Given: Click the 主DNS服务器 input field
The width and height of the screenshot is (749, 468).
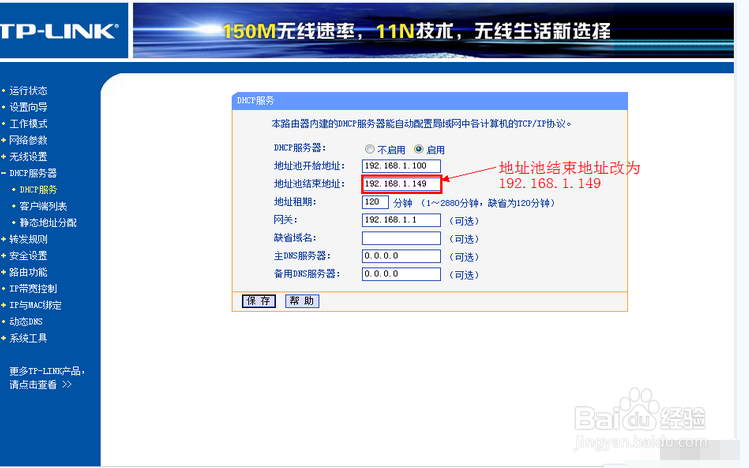Looking at the screenshot, I should coord(401,256).
